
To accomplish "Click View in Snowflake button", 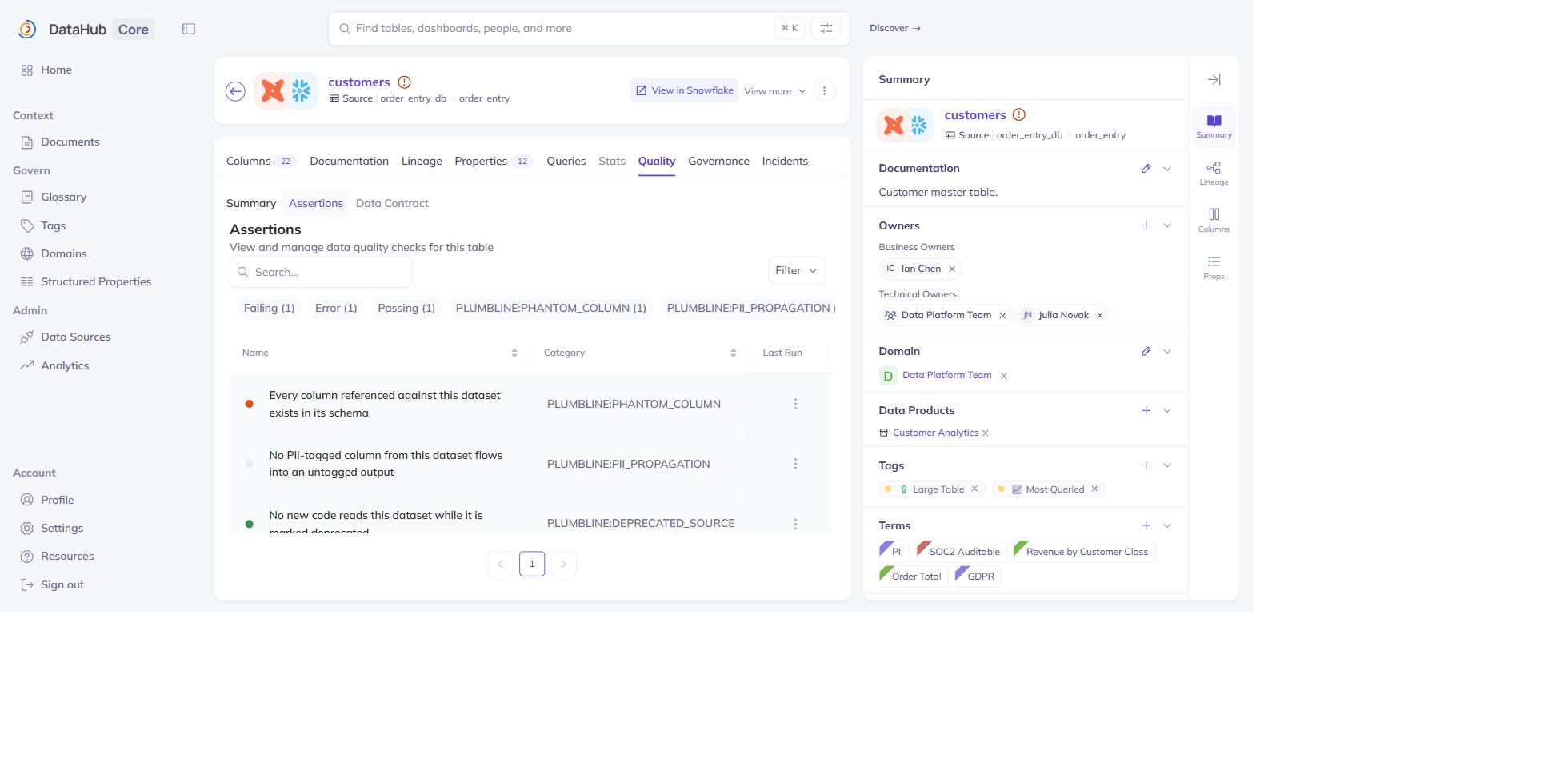I will (684, 91).
